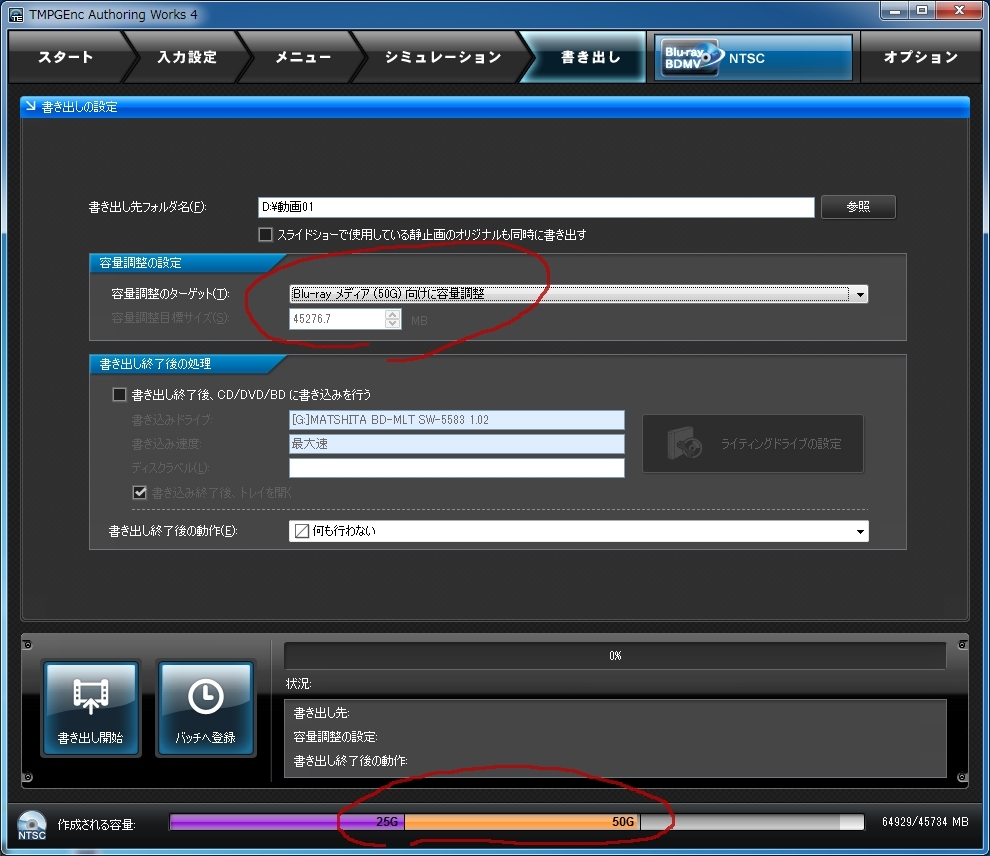The width and height of the screenshot is (990, 856).
Task: Open the シミュレーション tab
Action: coord(443,57)
